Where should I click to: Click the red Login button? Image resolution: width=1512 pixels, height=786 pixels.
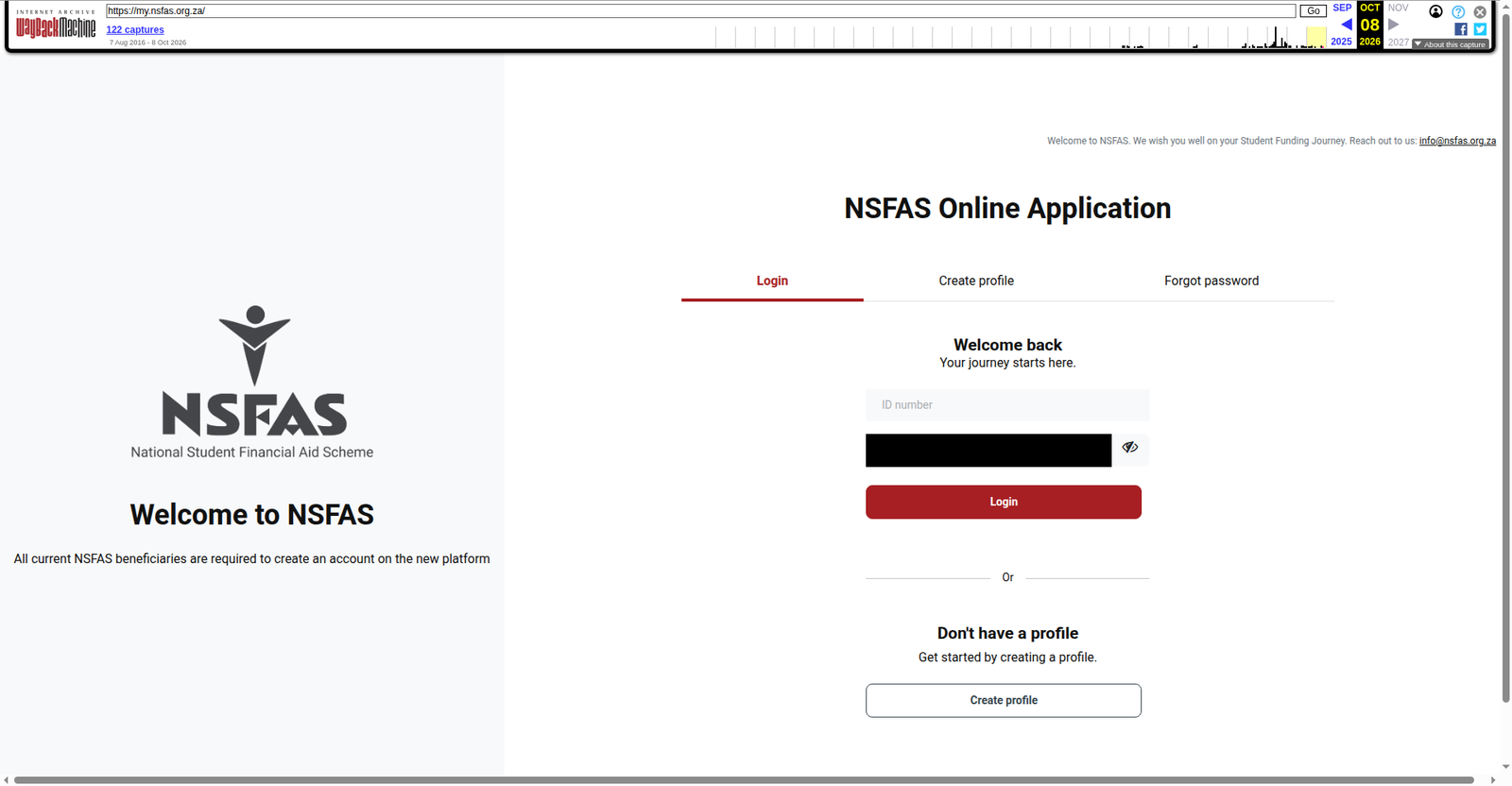[x=1004, y=502]
